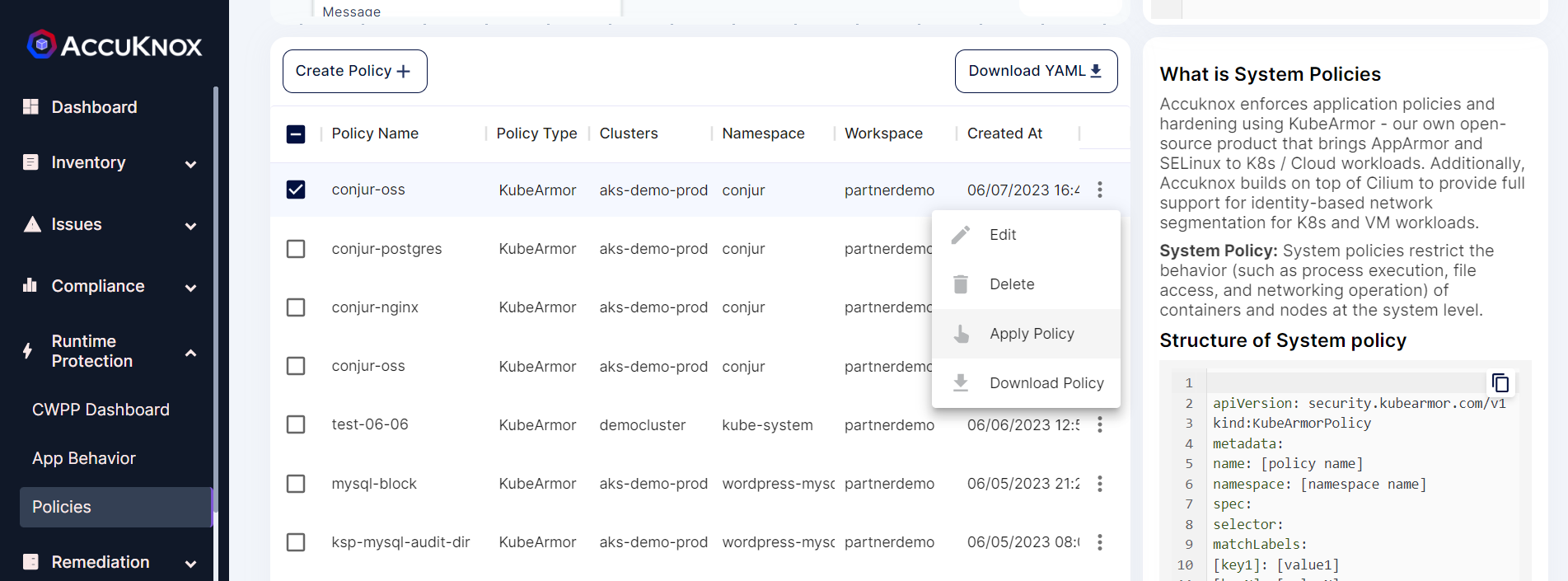Check the conjur-postgres policy checkbox

296,249
